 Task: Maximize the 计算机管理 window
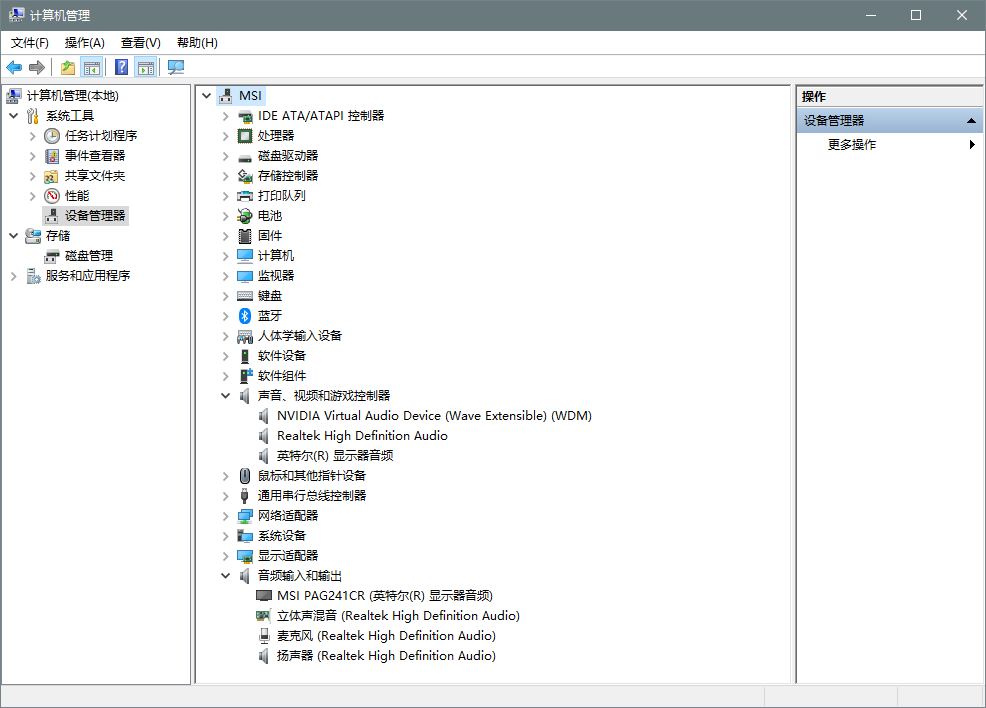pyautogui.click(x=916, y=15)
